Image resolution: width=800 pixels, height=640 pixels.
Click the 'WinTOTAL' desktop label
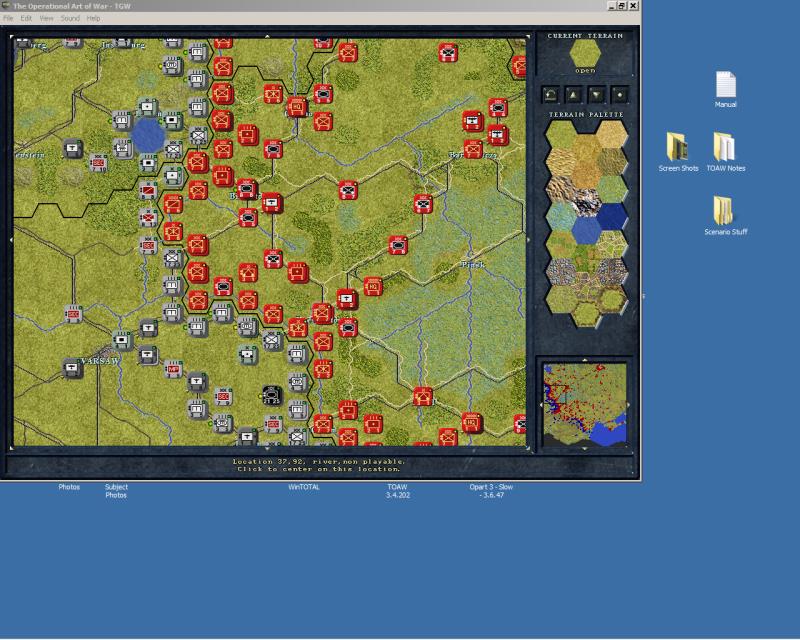304,487
